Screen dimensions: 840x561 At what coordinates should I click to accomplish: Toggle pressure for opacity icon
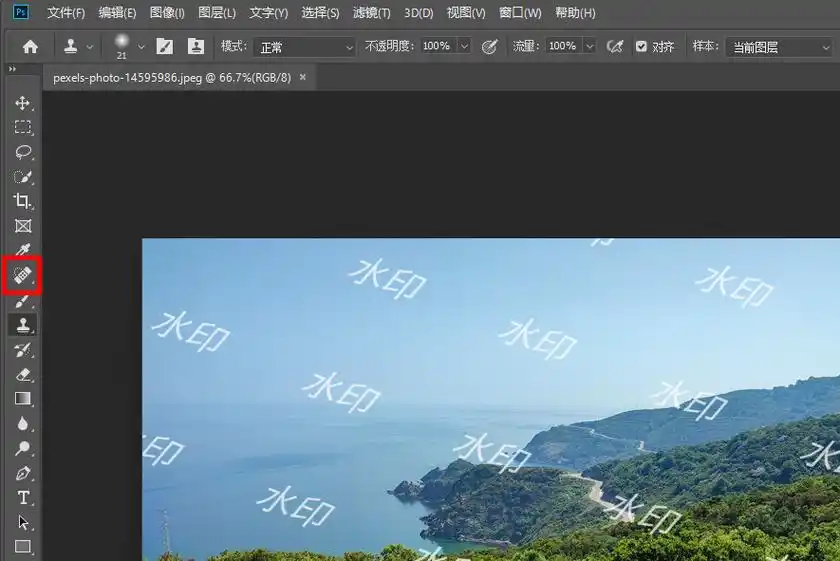coord(489,47)
